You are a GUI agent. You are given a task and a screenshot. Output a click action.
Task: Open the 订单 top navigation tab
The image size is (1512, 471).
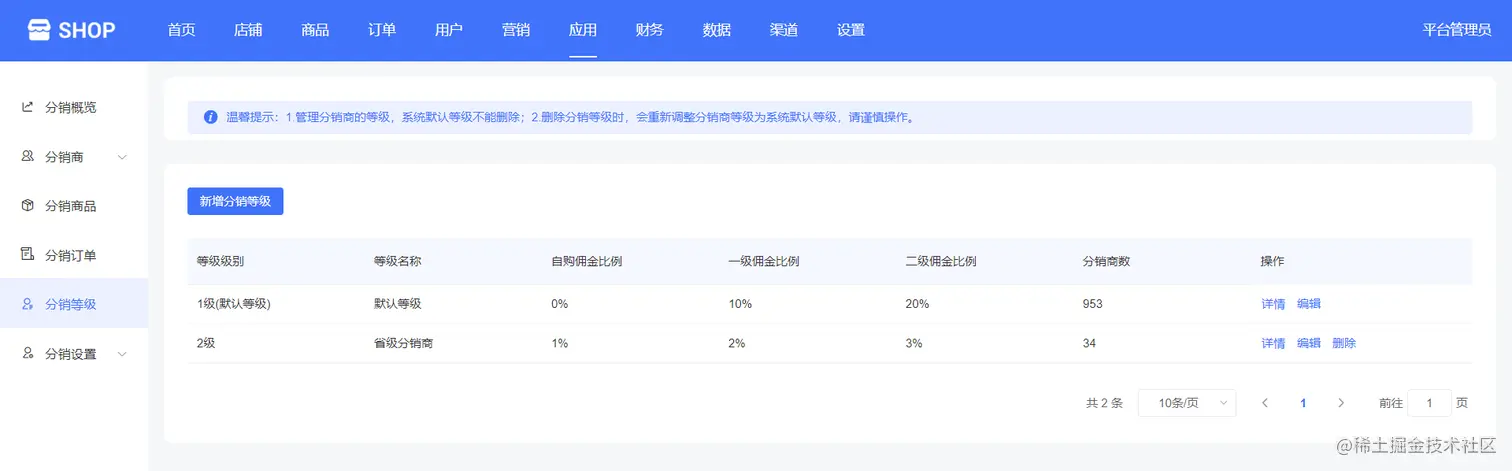click(x=382, y=30)
